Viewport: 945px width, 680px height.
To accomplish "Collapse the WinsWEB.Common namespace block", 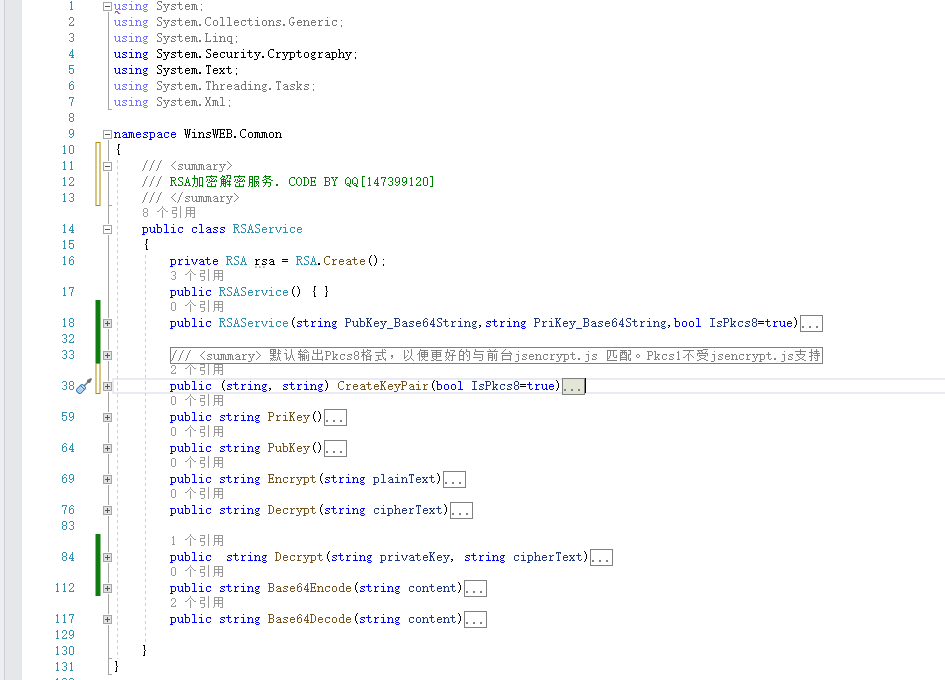I will [x=107, y=134].
